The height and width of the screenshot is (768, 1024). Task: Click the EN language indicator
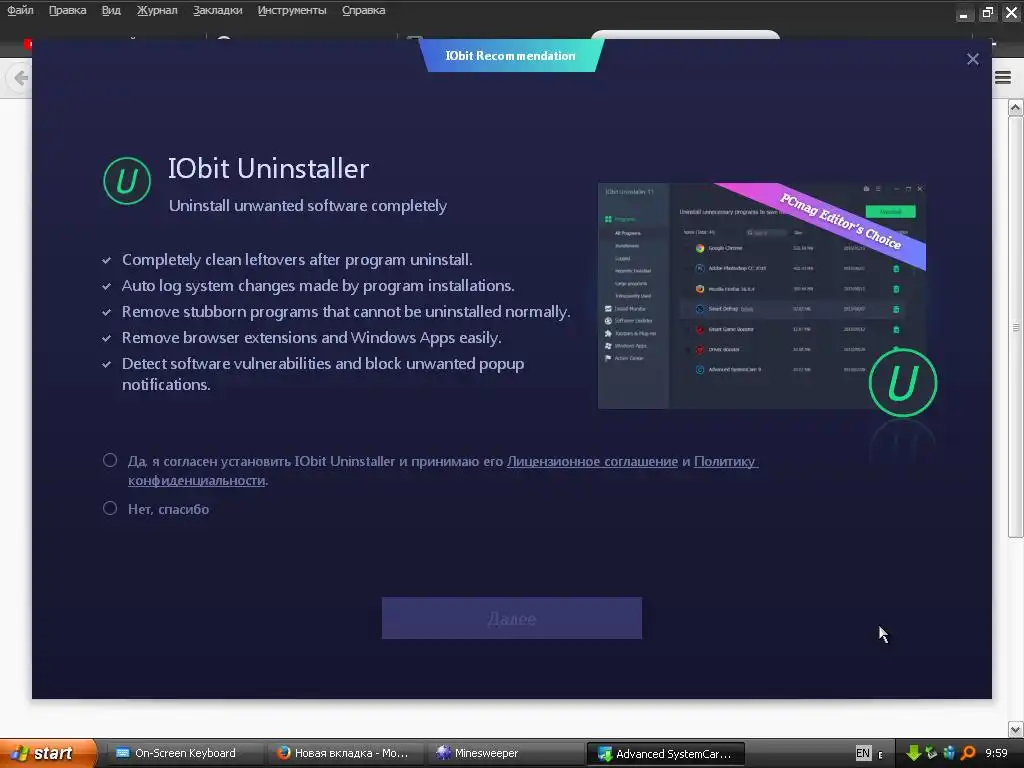pos(863,753)
